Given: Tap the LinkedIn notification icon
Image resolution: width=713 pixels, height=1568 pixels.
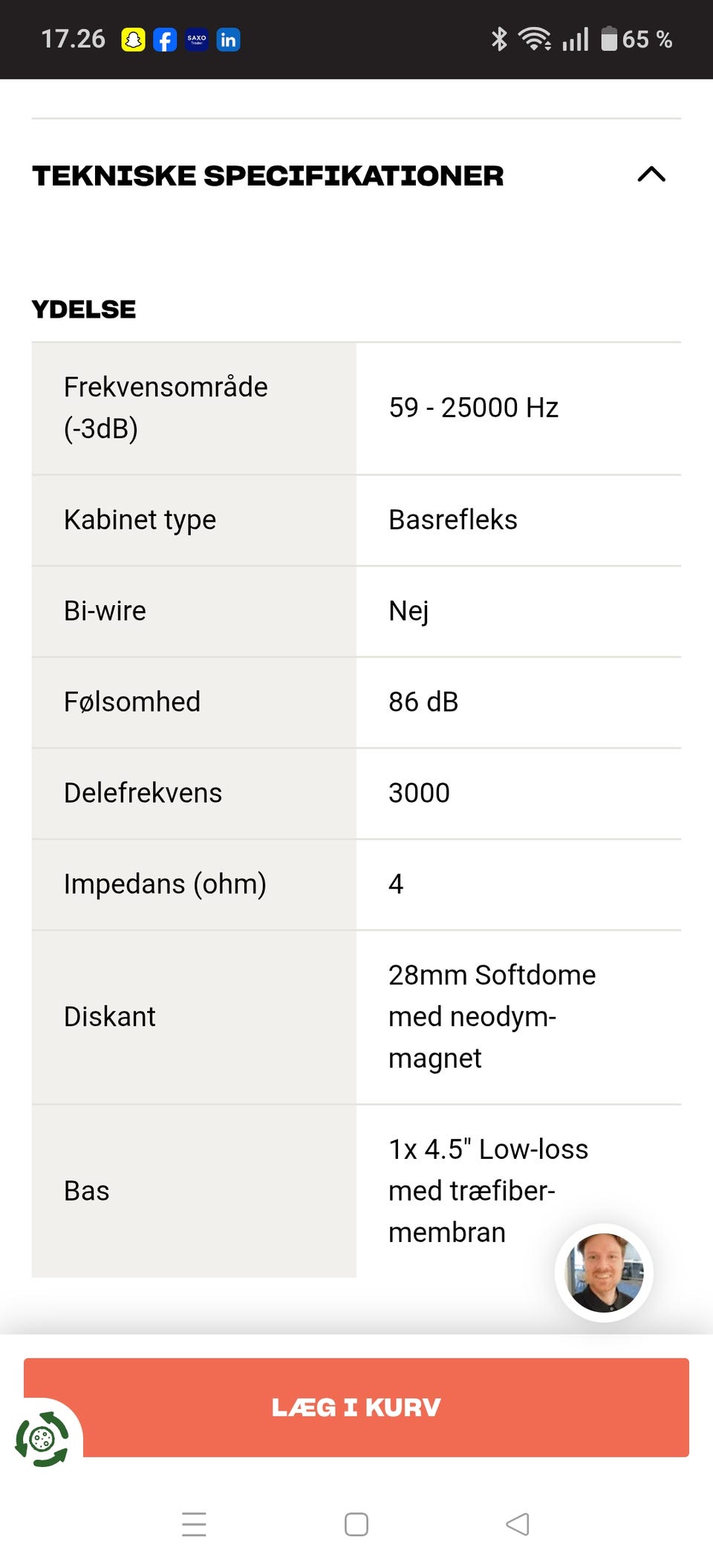Looking at the screenshot, I should pos(228,39).
